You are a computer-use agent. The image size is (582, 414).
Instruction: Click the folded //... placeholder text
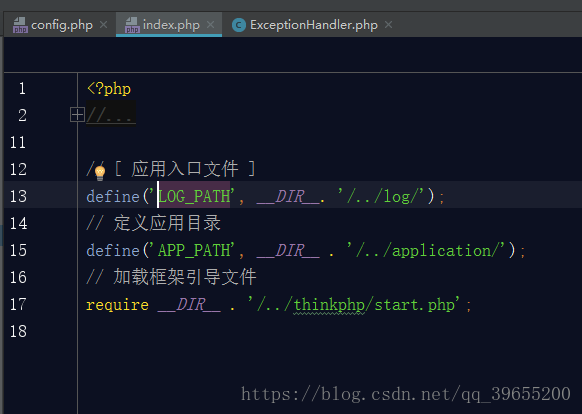pos(111,115)
